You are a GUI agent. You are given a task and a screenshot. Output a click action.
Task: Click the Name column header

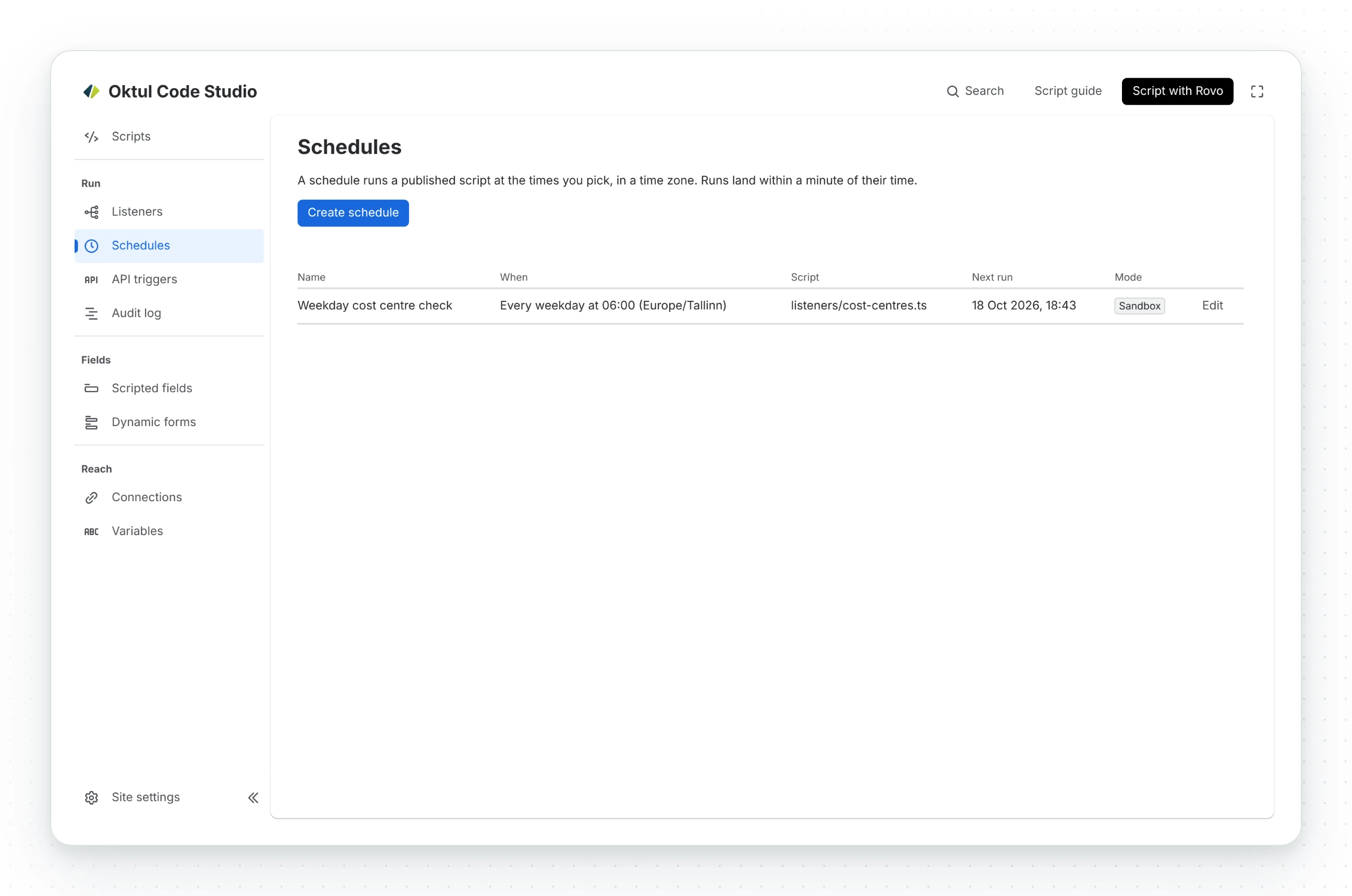point(311,277)
